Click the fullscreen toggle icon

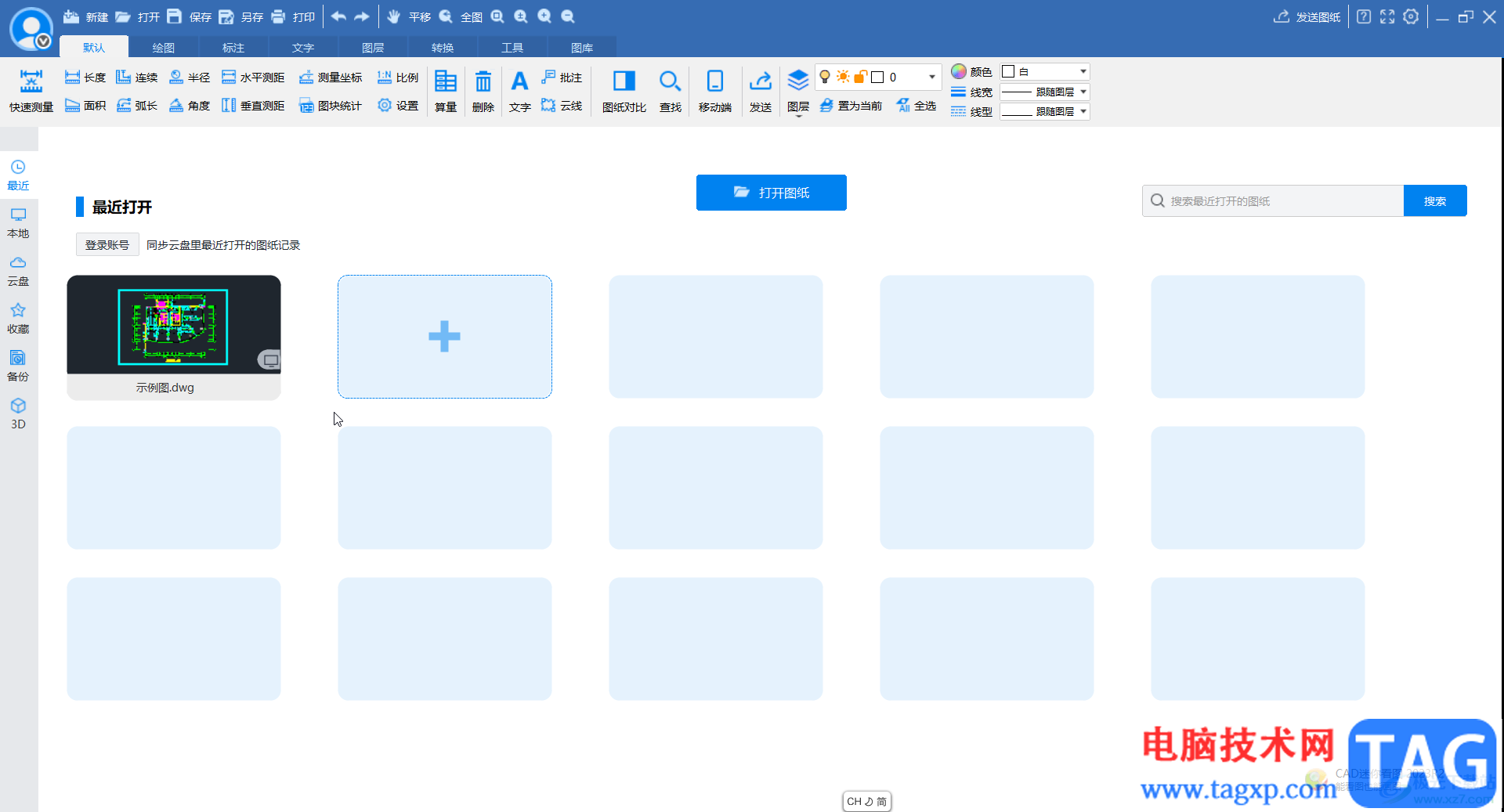pyautogui.click(x=1387, y=16)
